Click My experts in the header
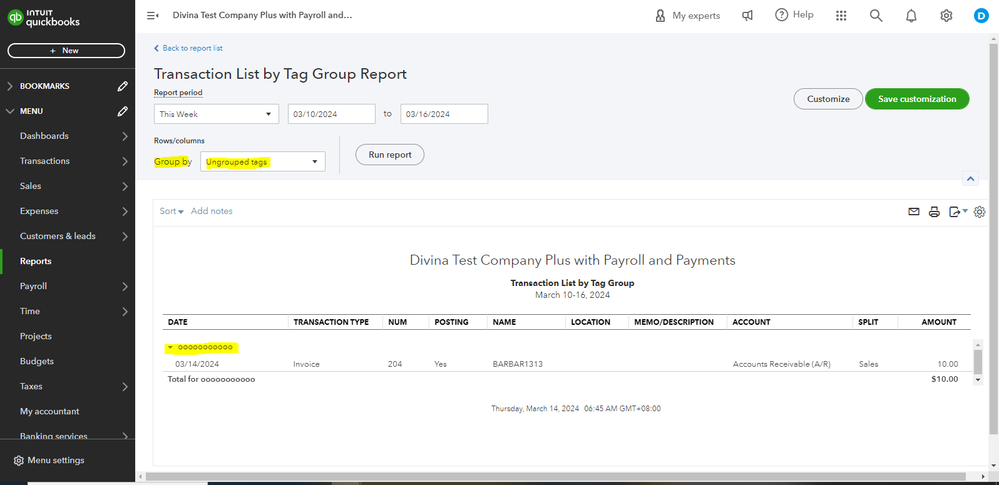This screenshot has height=485, width=999. click(x=687, y=16)
